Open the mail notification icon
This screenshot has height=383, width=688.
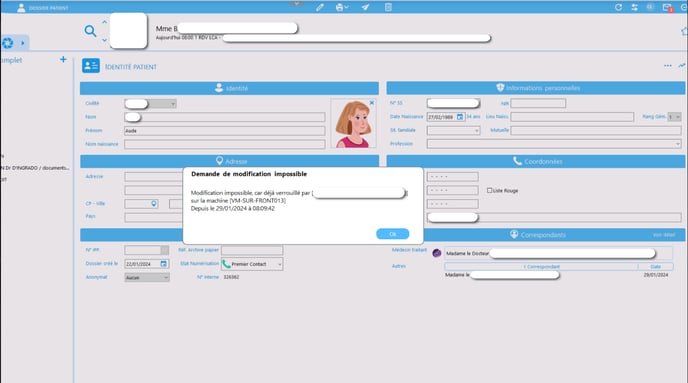[667, 7]
